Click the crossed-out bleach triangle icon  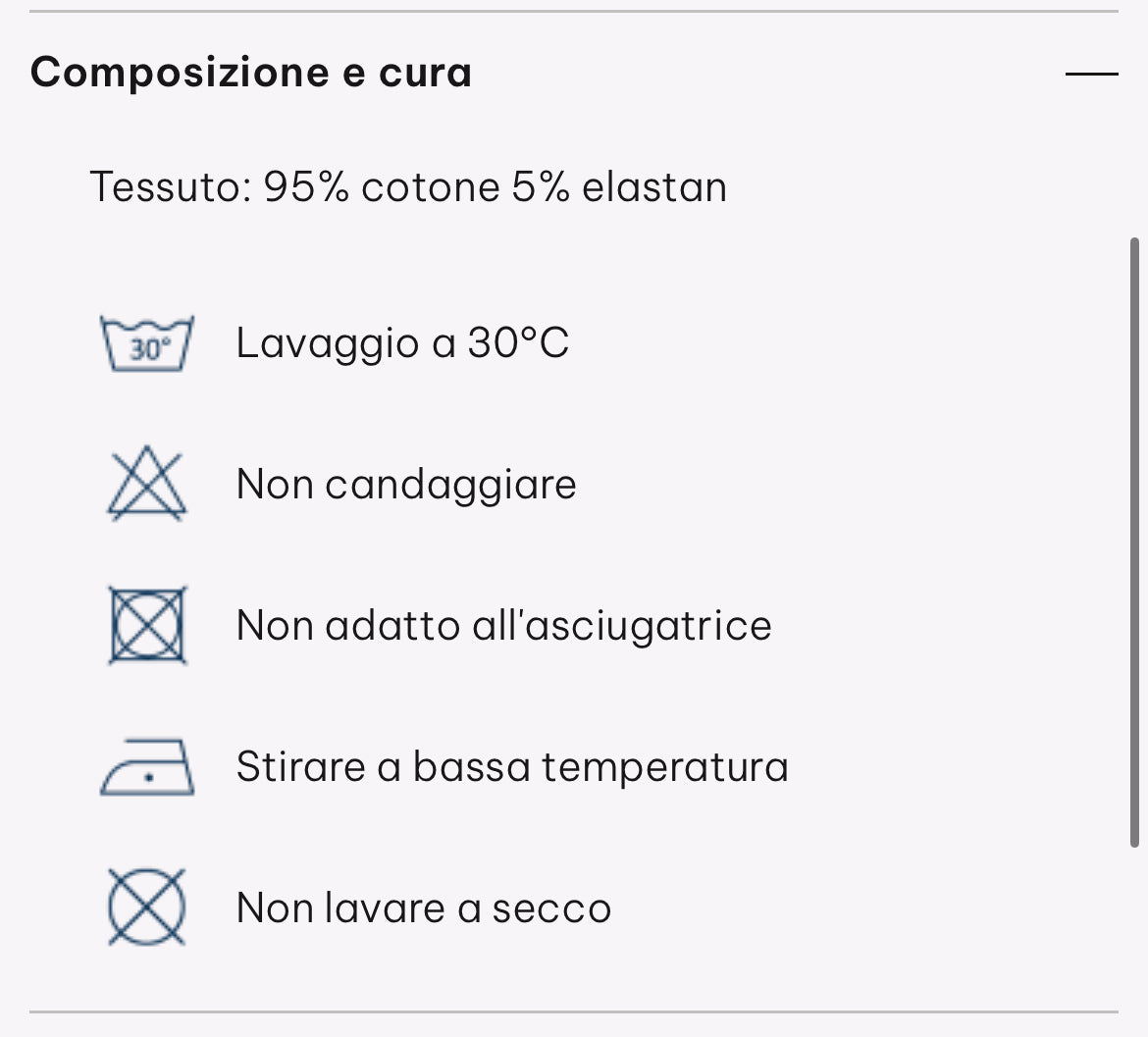click(147, 484)
